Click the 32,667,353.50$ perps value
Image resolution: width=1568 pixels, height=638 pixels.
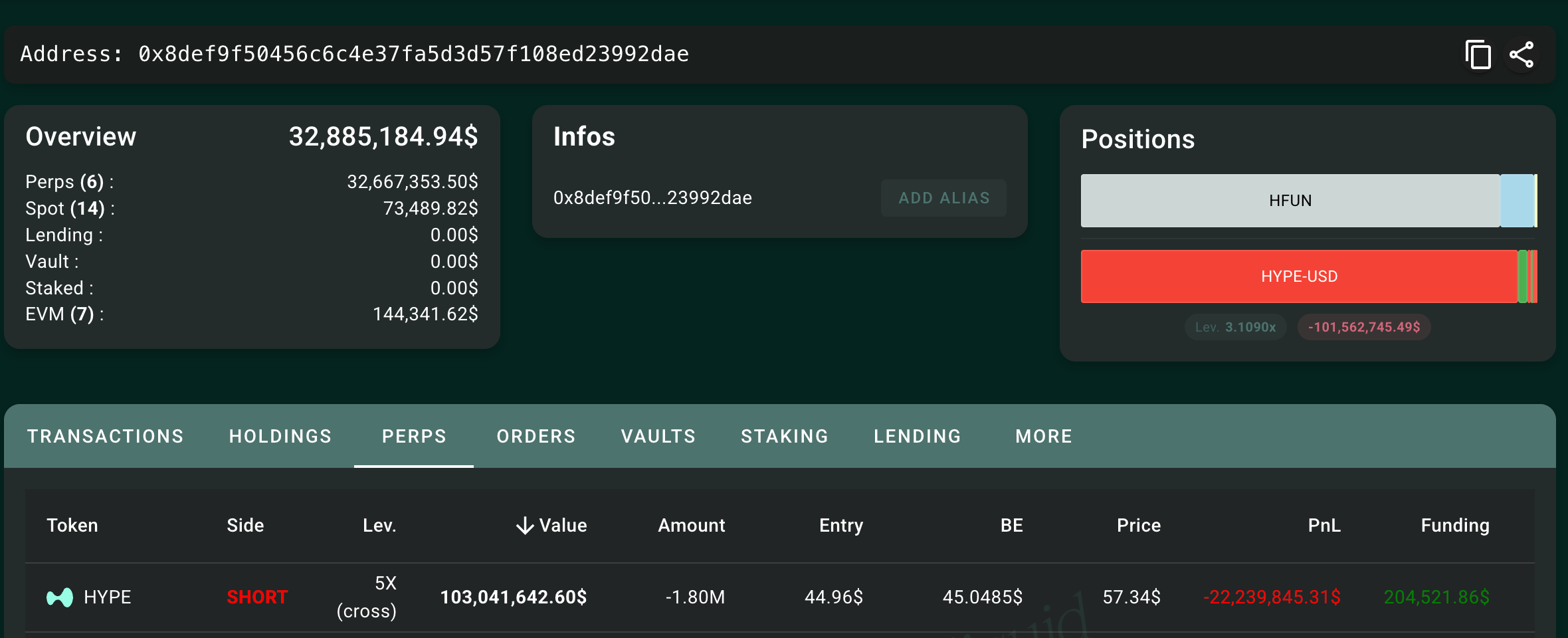point(413,181)
